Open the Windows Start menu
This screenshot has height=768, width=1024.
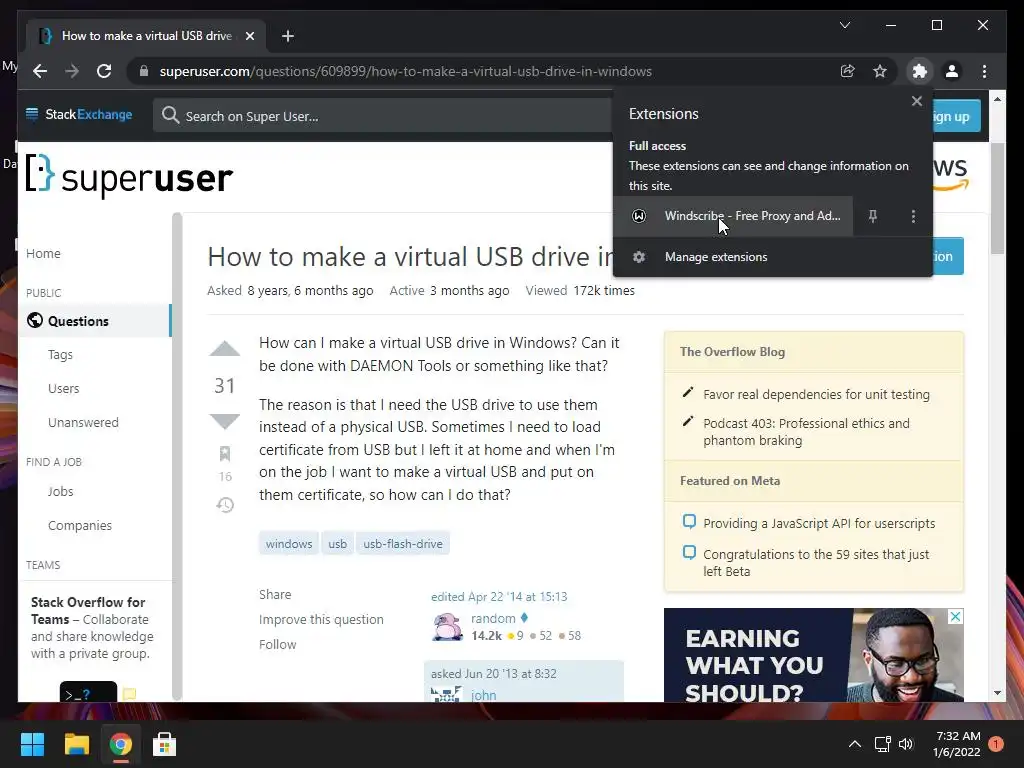coord(32,744)
